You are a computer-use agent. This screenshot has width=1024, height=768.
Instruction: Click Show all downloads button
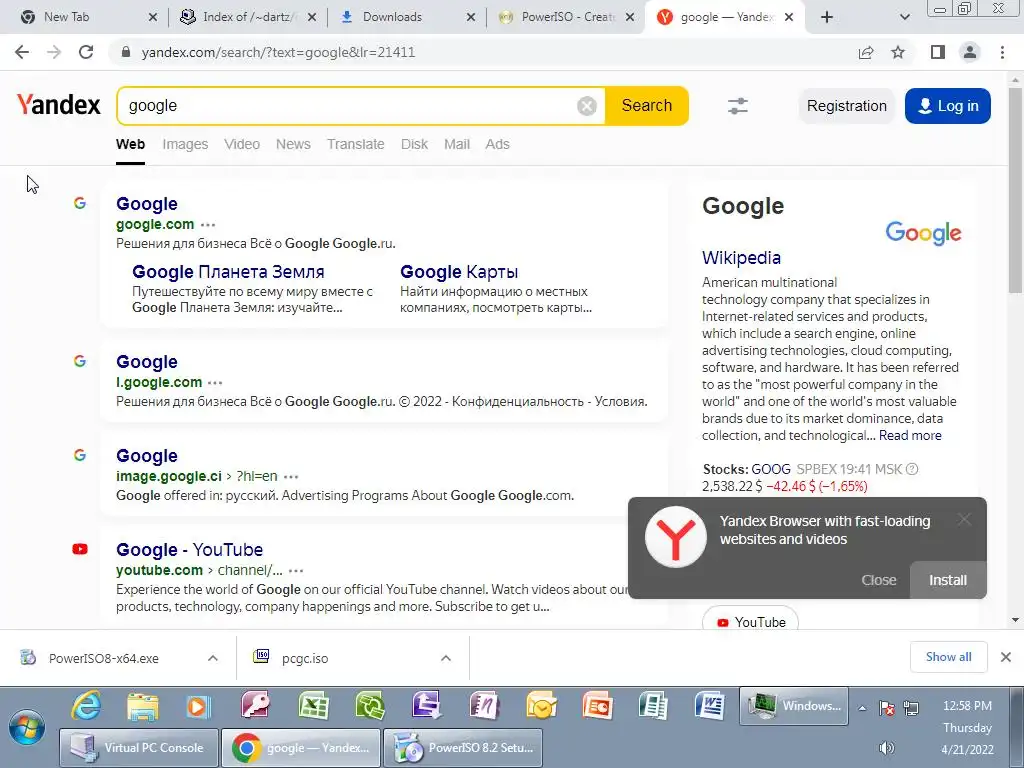(948, 657)
